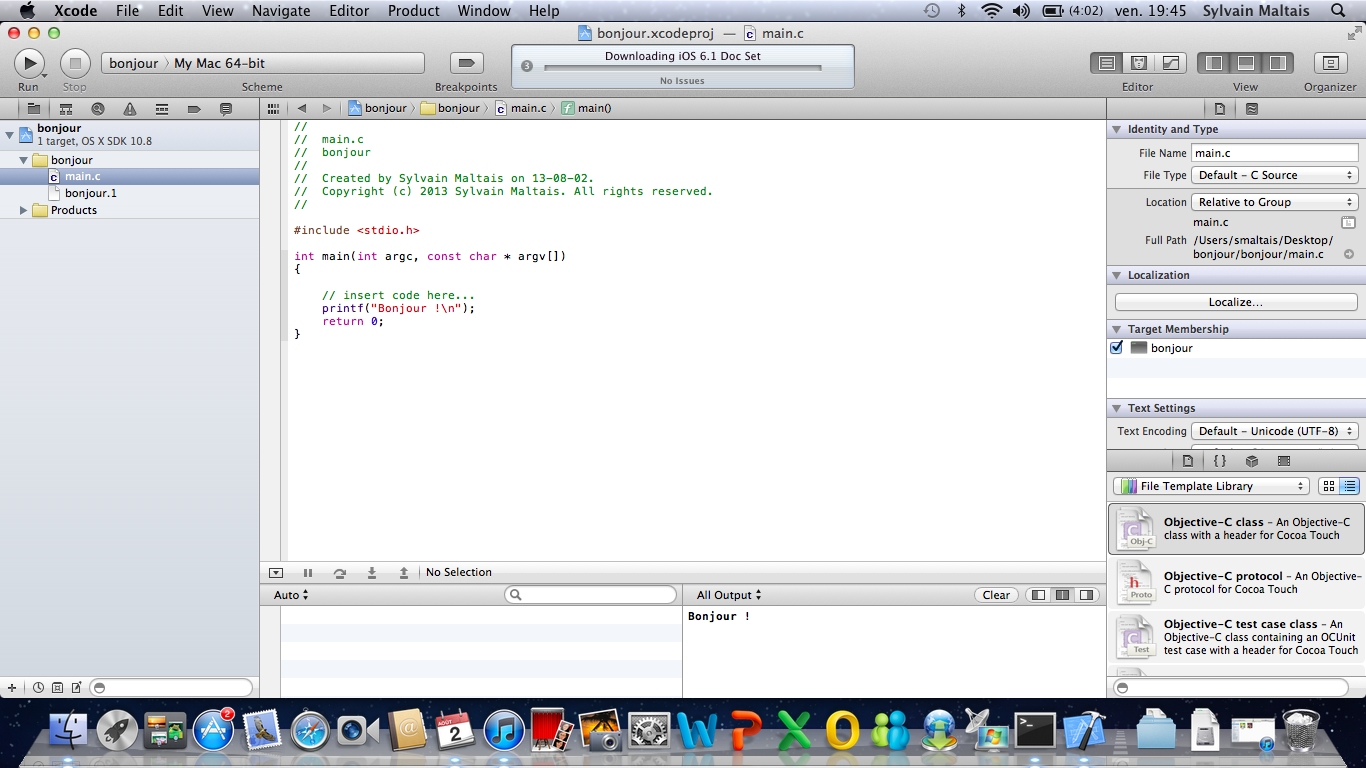
Task: Click the iOS Doc Set download progress bar
Action: tap(682, 68)
